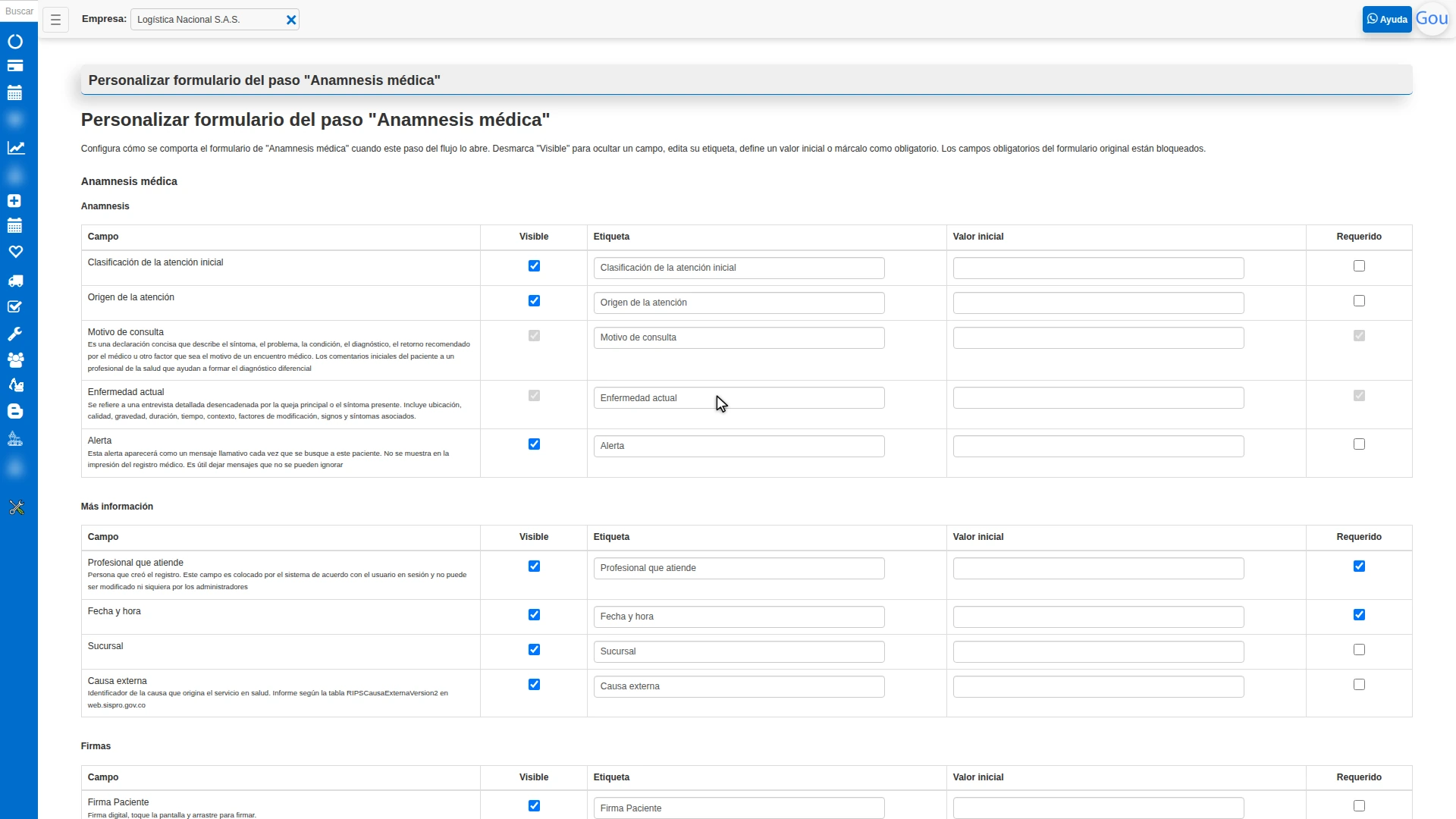Uncheck Visible for Clasificación de la atención inicial

click(534, 266)
